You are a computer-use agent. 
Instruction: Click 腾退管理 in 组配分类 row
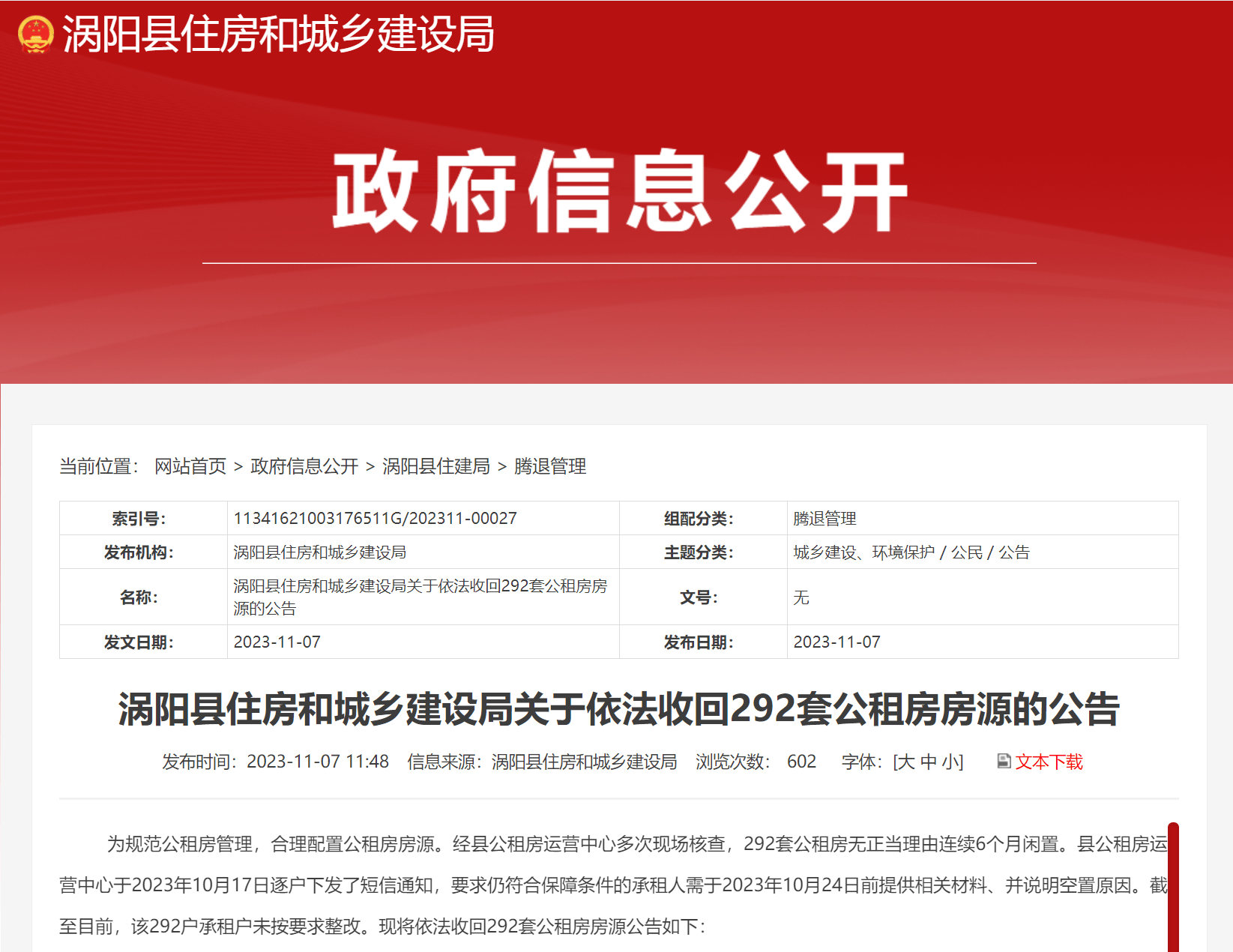pos(824,518)
